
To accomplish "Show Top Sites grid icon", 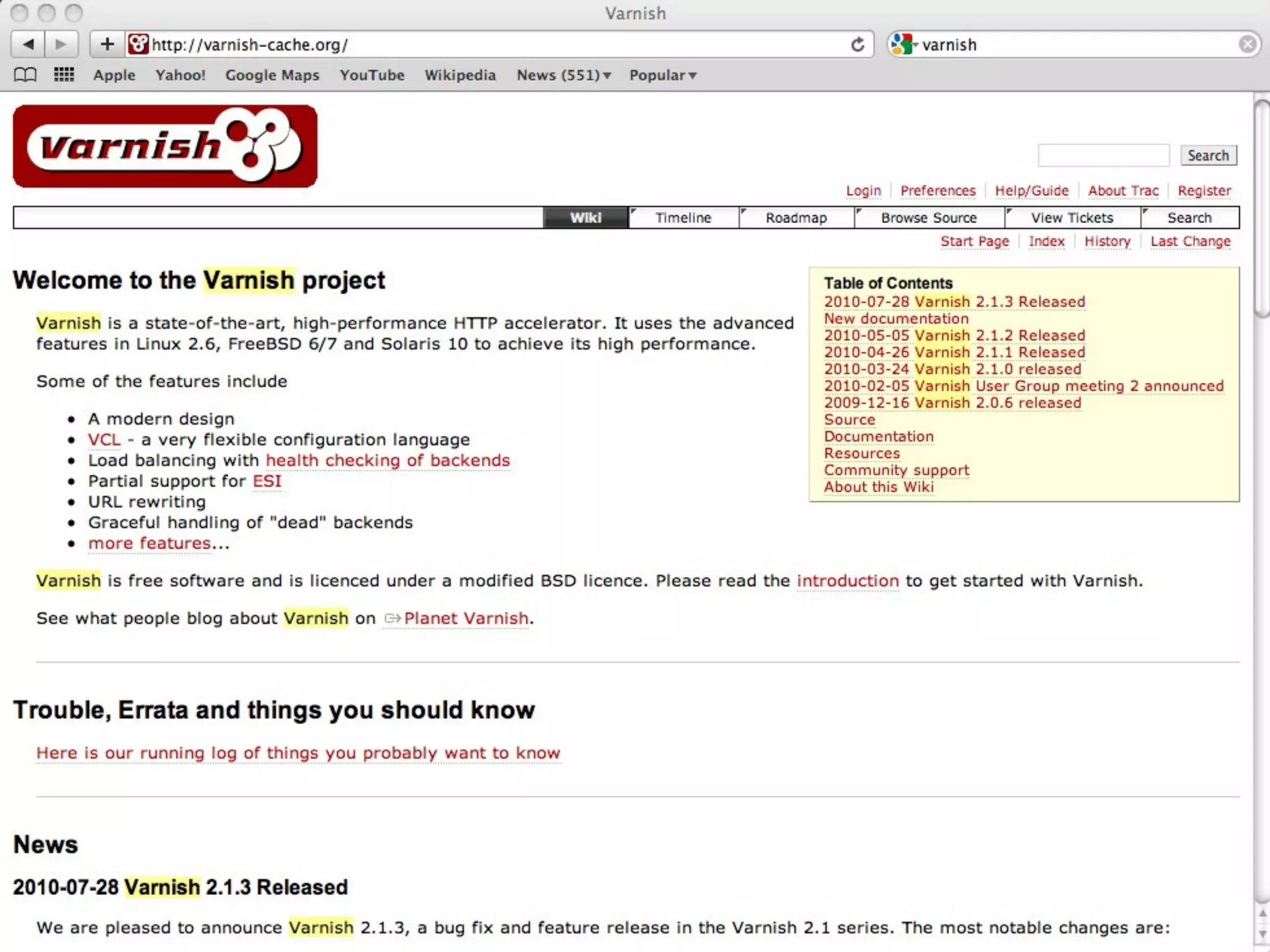I will (x=64, y=75).
